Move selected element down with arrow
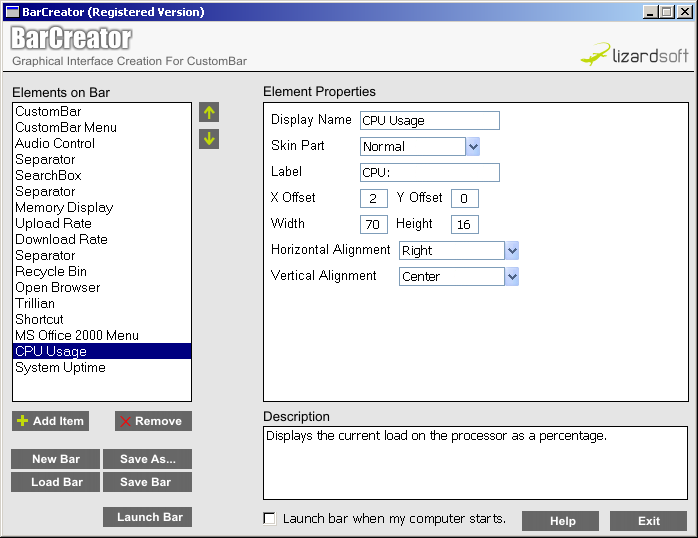 click(x=209, y=139)
